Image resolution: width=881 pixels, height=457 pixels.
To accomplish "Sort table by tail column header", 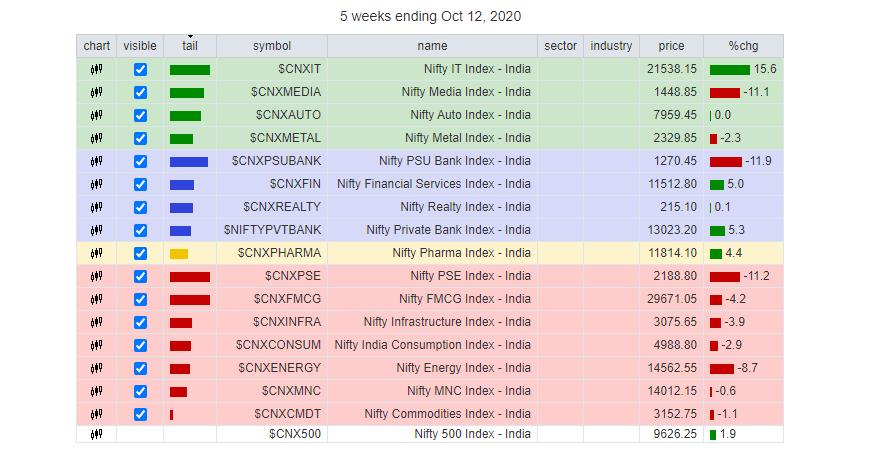I will 190,46.
